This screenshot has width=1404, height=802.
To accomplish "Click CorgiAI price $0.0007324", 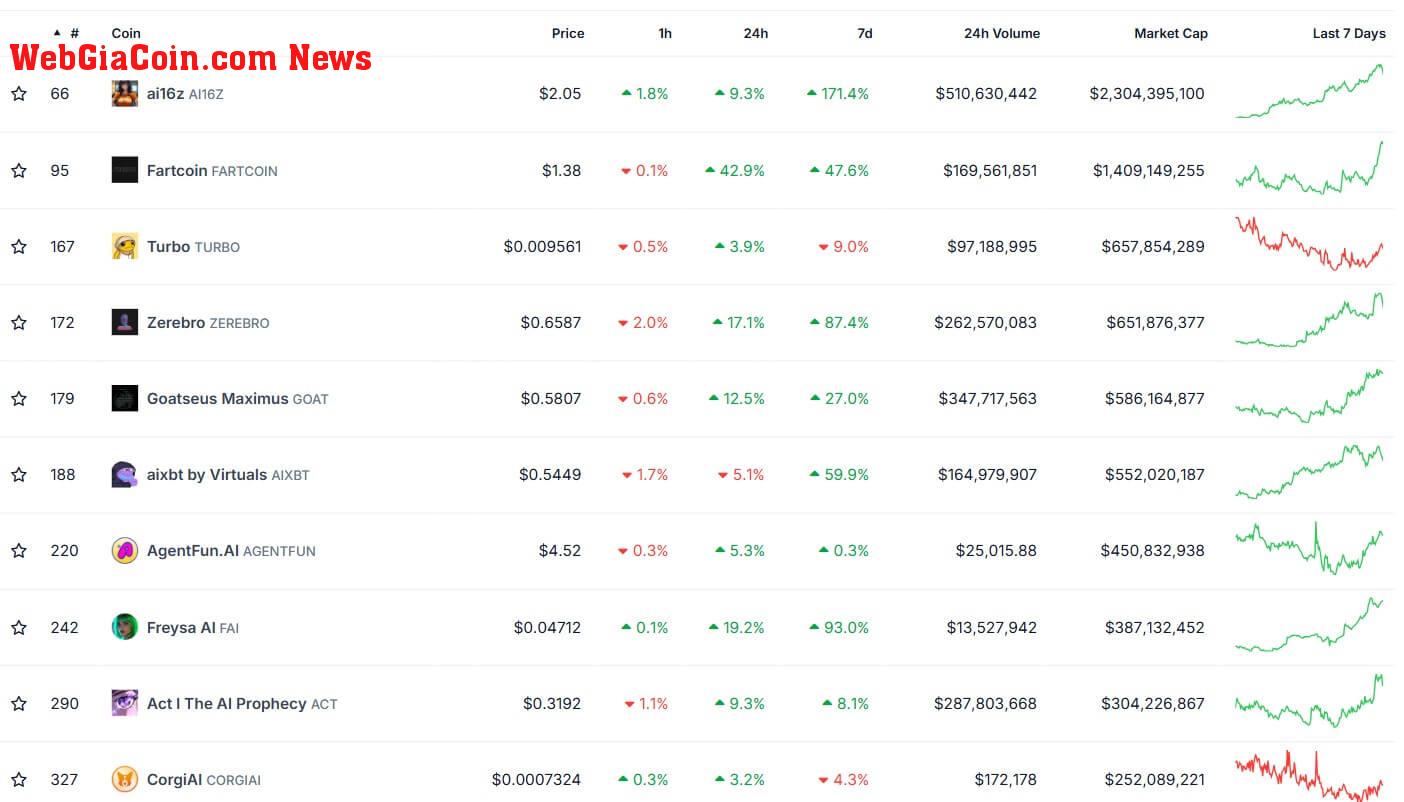I will point(536,780).
